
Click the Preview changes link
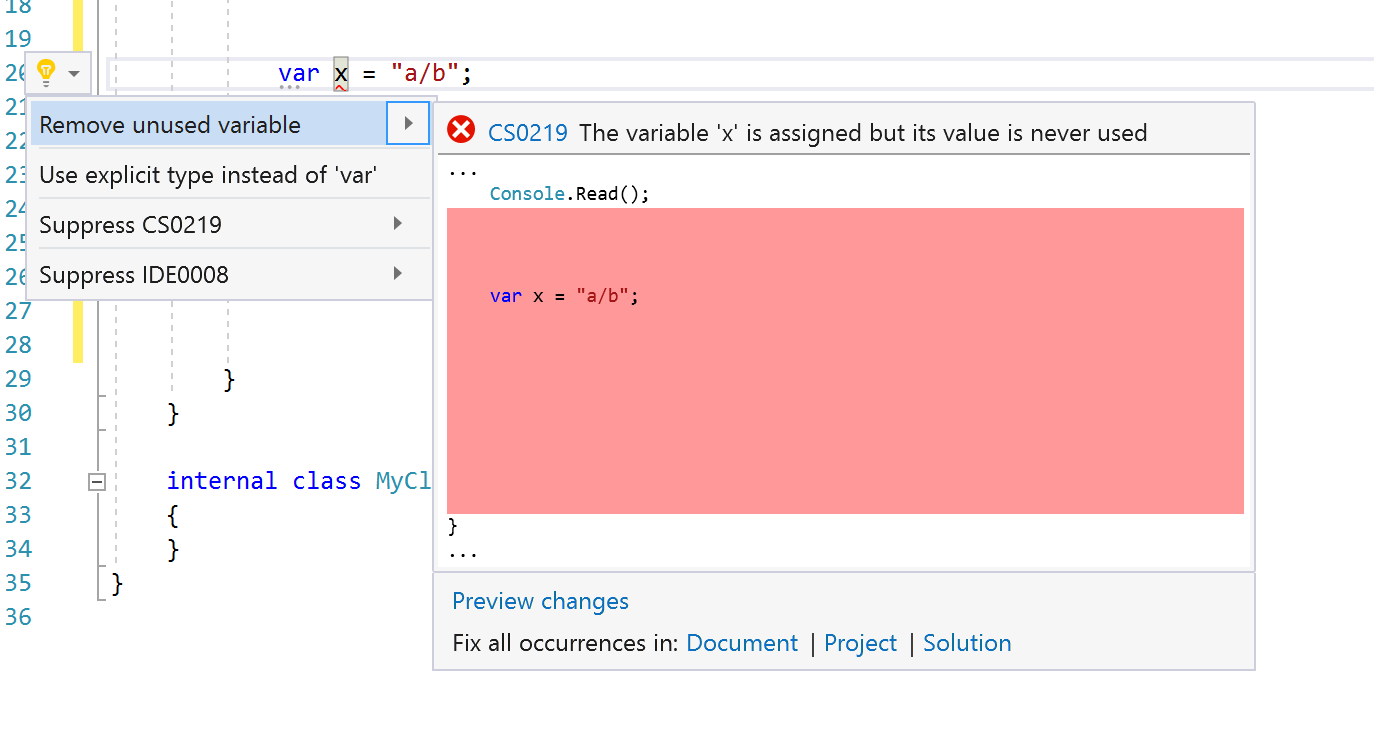[540, 601]
